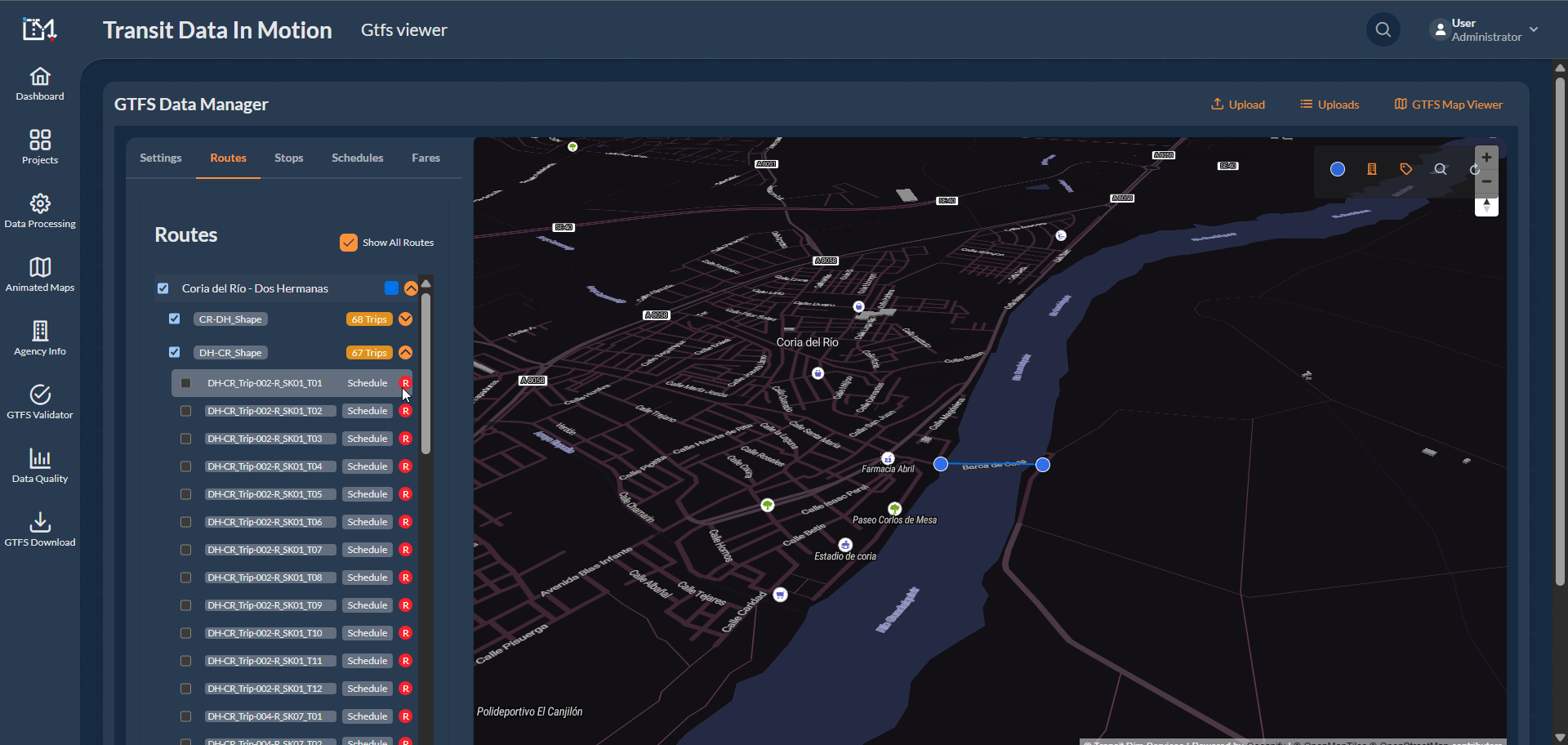Collapse the DH-CR_Shape trips list
The width and height of the screenshot is (1568, 745).
pyautogui.click(x=406, y=353)
